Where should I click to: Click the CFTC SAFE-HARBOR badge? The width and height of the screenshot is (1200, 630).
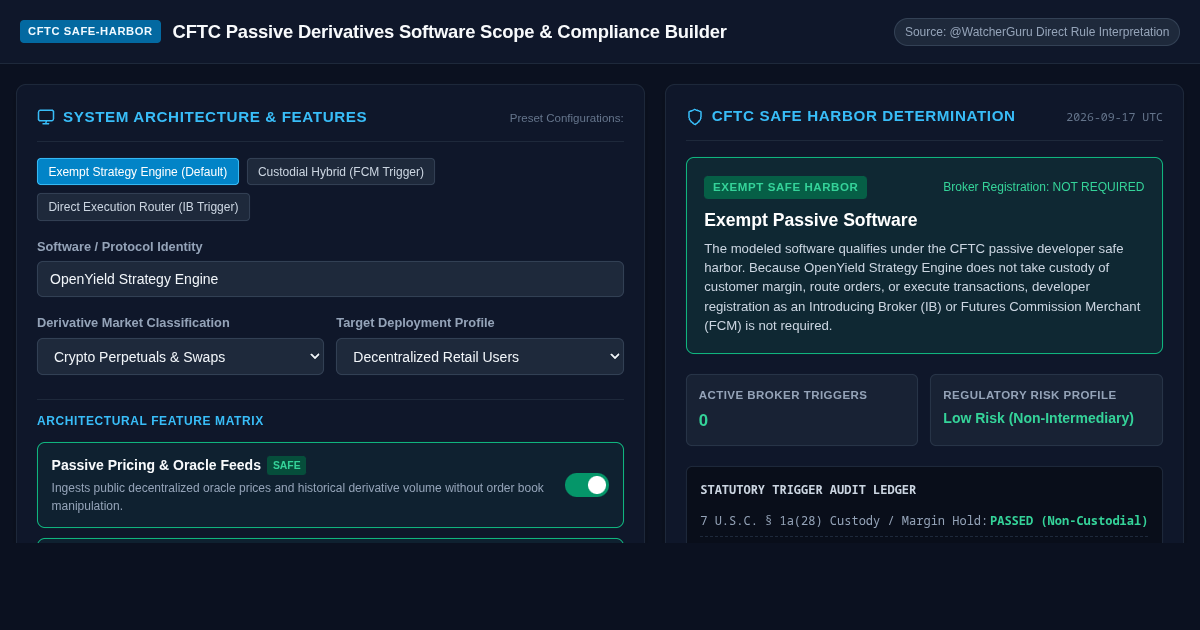(90, 31)
